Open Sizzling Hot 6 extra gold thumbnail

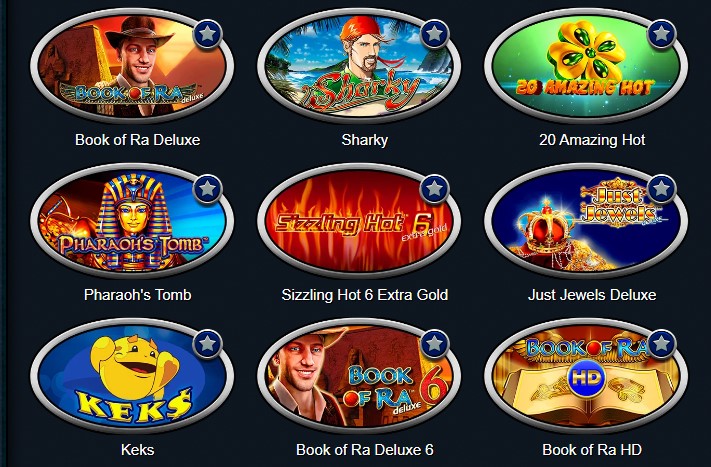coord(359,221)
